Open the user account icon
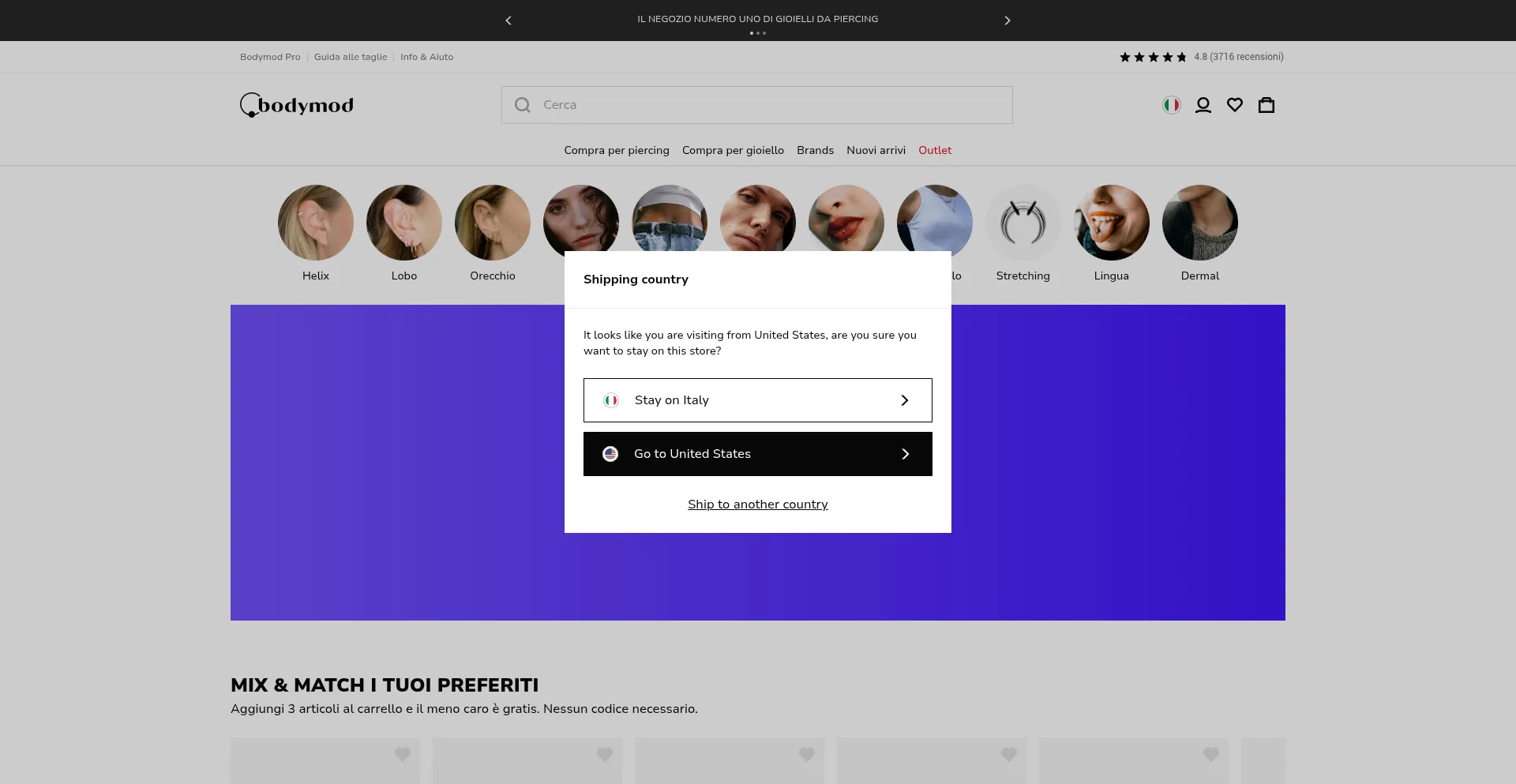 coord(1203,105)
